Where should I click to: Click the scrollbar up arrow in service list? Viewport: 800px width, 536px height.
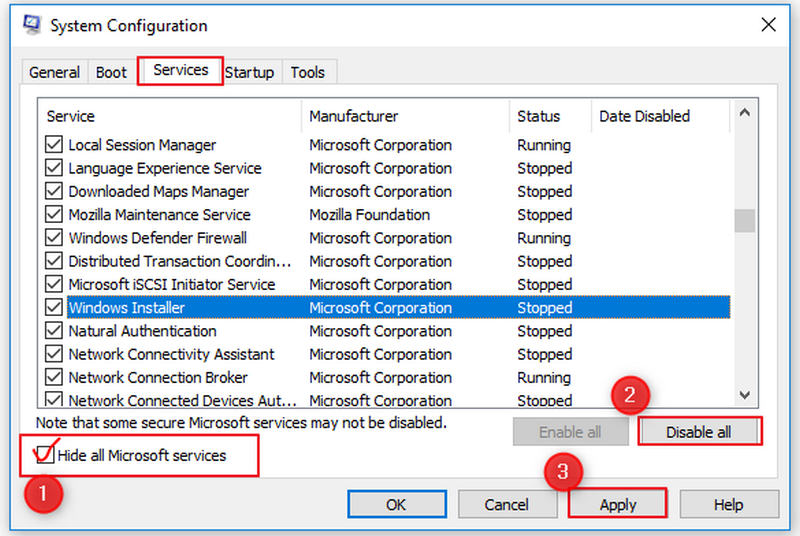[x=743, y=114]
